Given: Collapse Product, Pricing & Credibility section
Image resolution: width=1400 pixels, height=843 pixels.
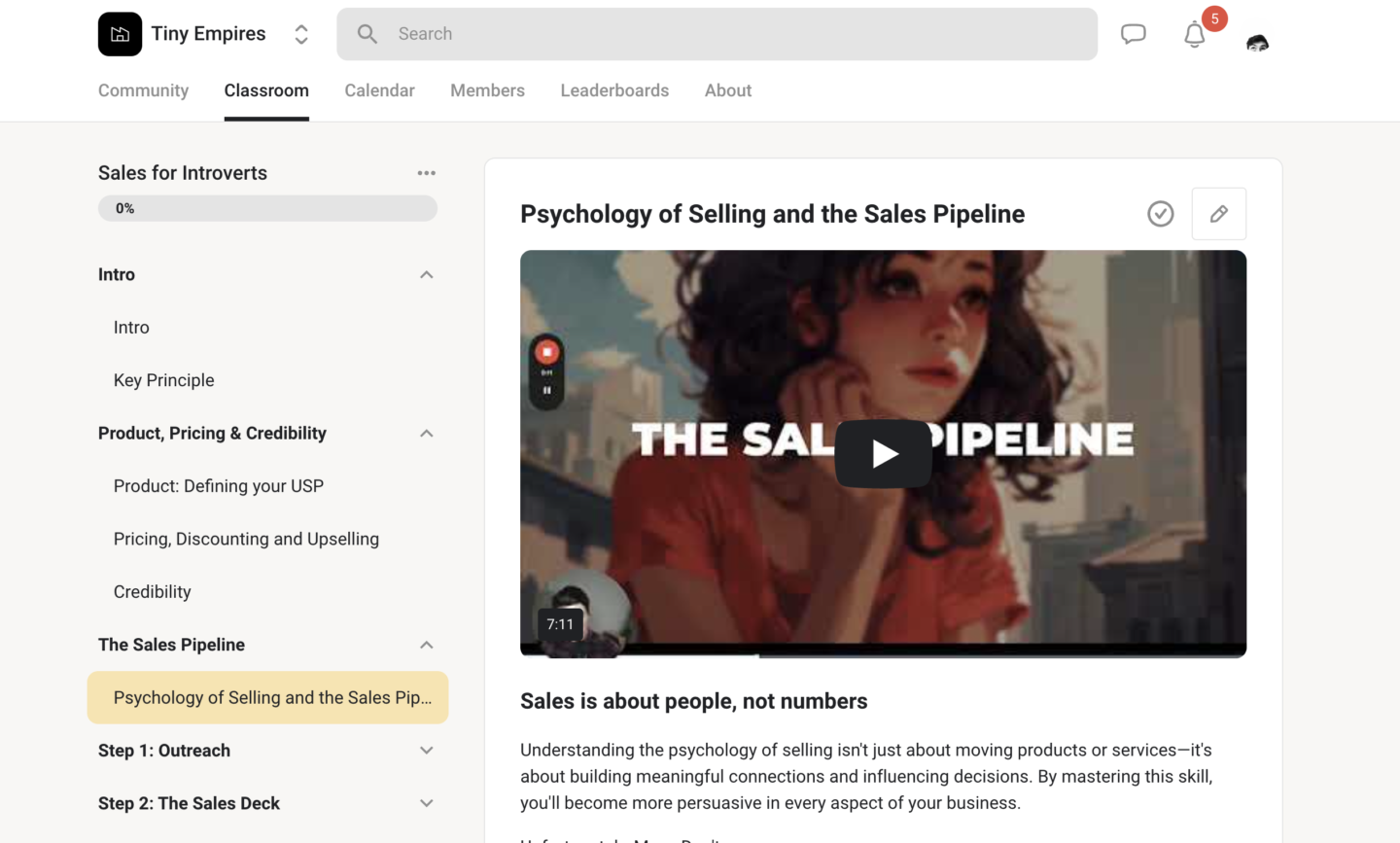Looking at the screenshot, I should pyautogui.click(x=426, y=434).
